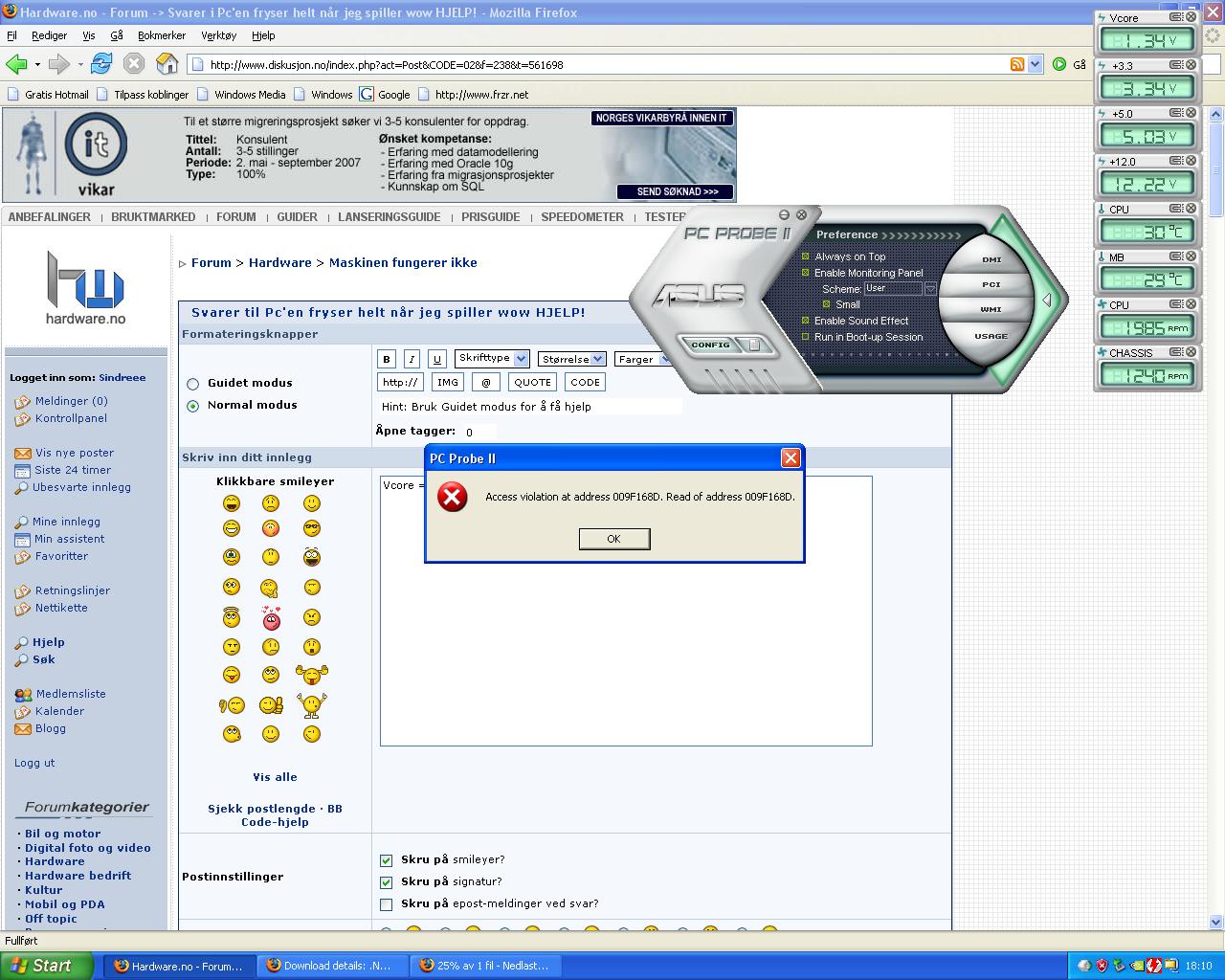Switch to Download details taskbar window
The image size is (1225, 980).
point(333,966)
